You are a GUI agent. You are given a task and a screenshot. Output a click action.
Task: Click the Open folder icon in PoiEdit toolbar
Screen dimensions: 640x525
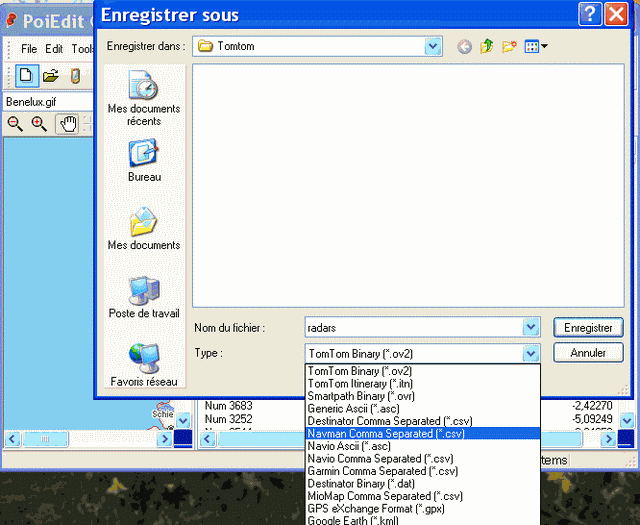pyautogui.click(x=50, y=75)
